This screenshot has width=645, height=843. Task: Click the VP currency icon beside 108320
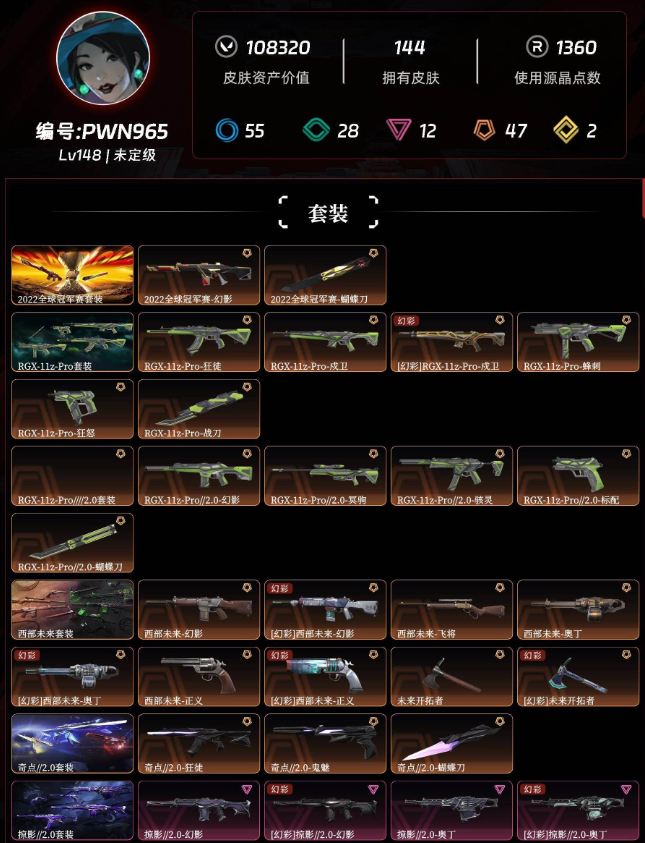[x=226, y=47]
